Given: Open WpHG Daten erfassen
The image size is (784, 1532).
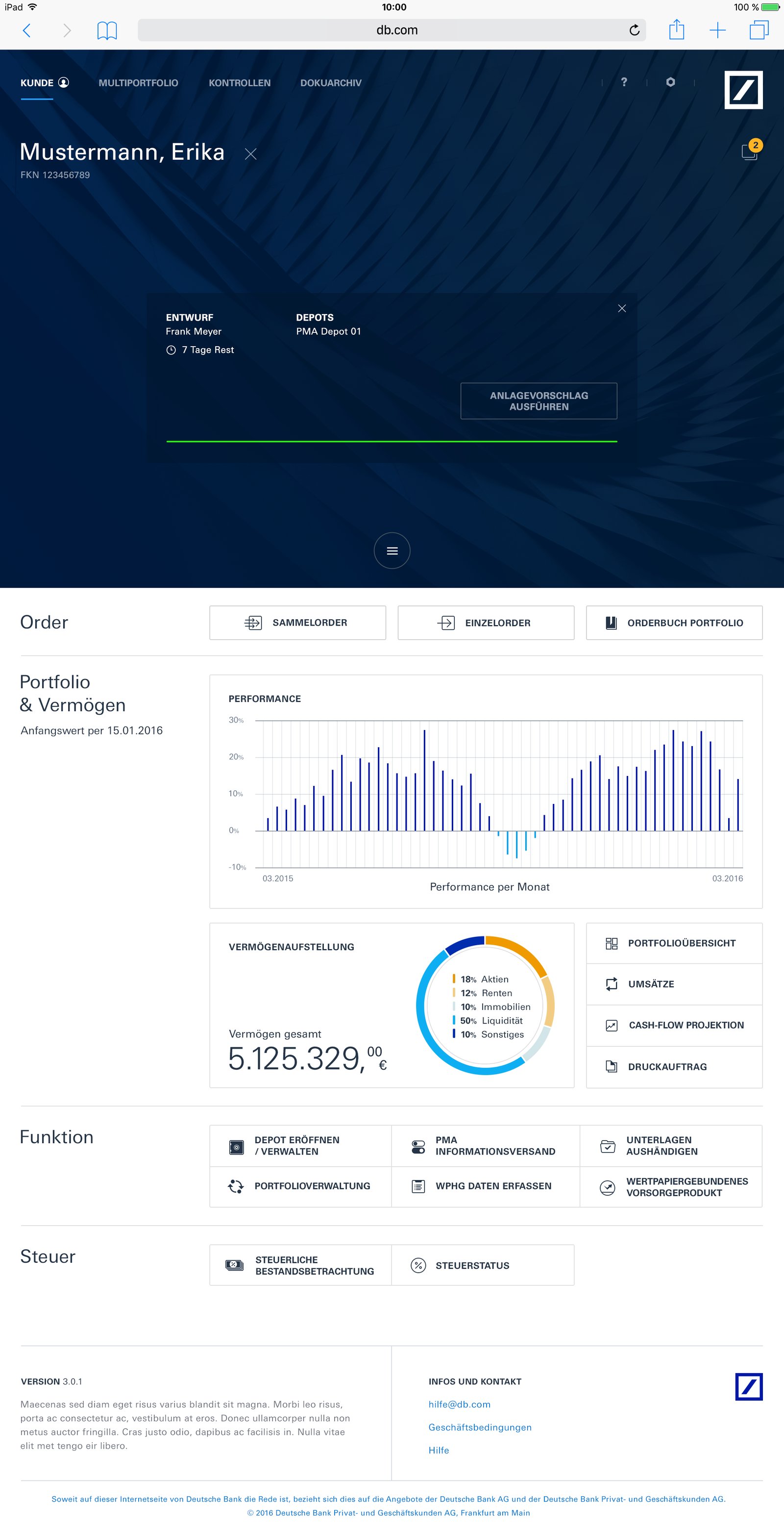Looking at the screenshot, I should pyautogui.click(x=486, y=1186).
